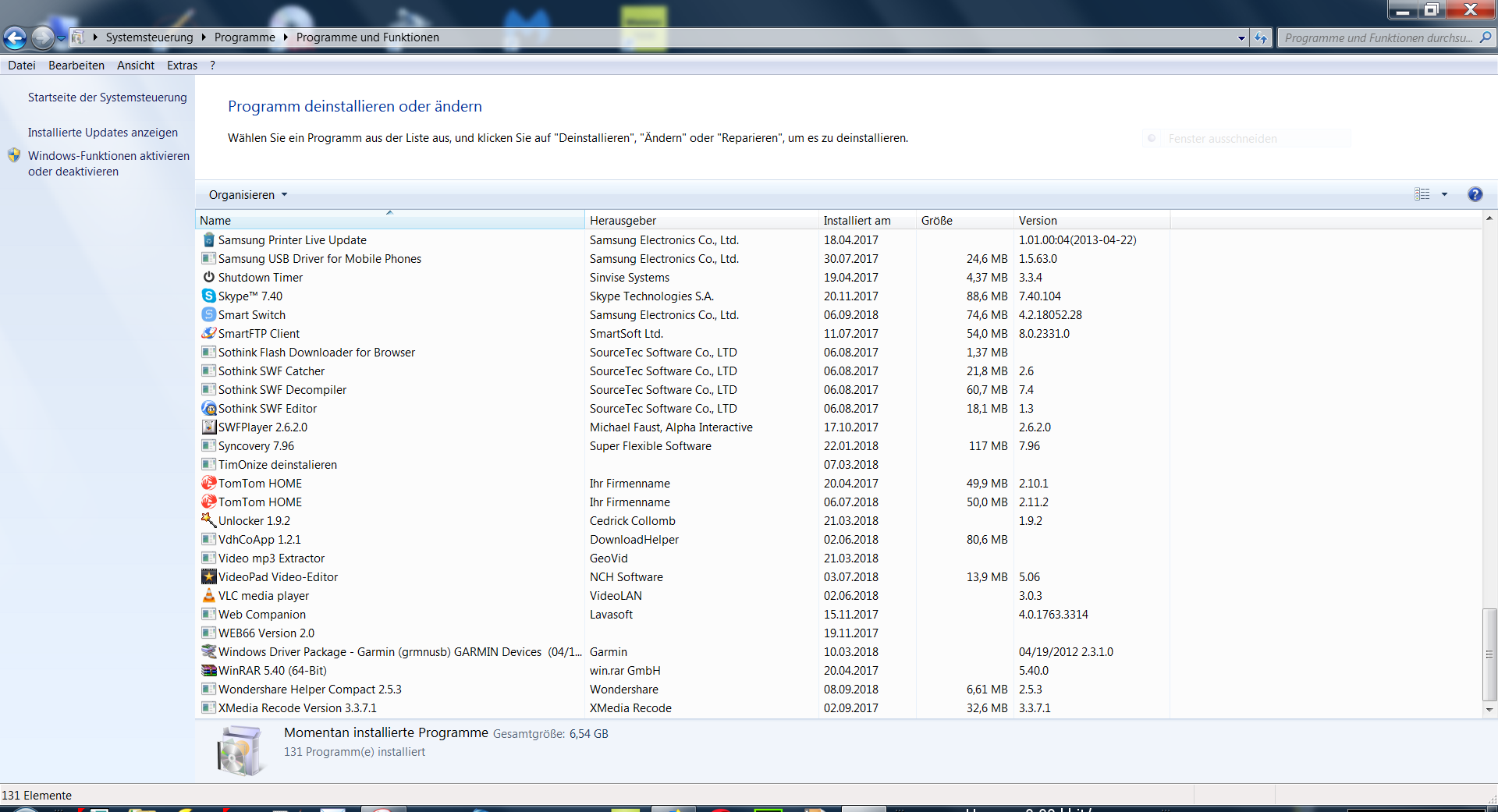Screen dimensions: 1498x812
Task: Click Programme breadcrumb in address bar
Action: [244, 37]
